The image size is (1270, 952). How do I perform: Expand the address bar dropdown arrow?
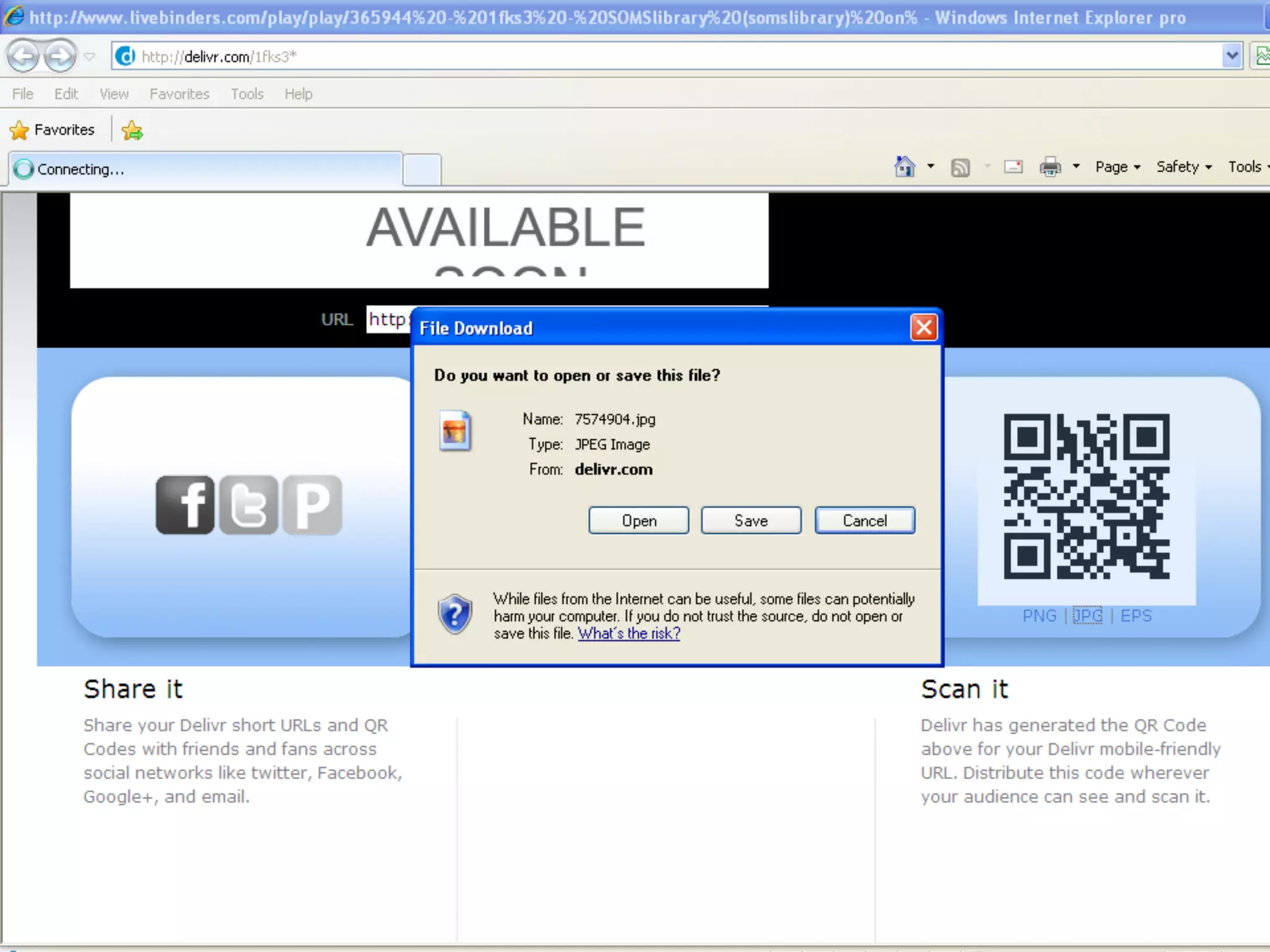click(x=1232, y=56)
